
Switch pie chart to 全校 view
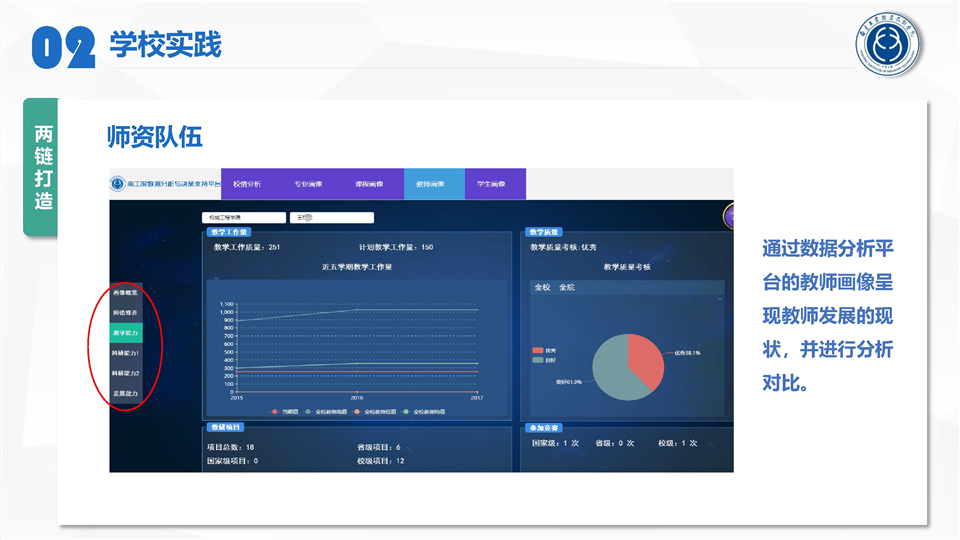(542, 287)
